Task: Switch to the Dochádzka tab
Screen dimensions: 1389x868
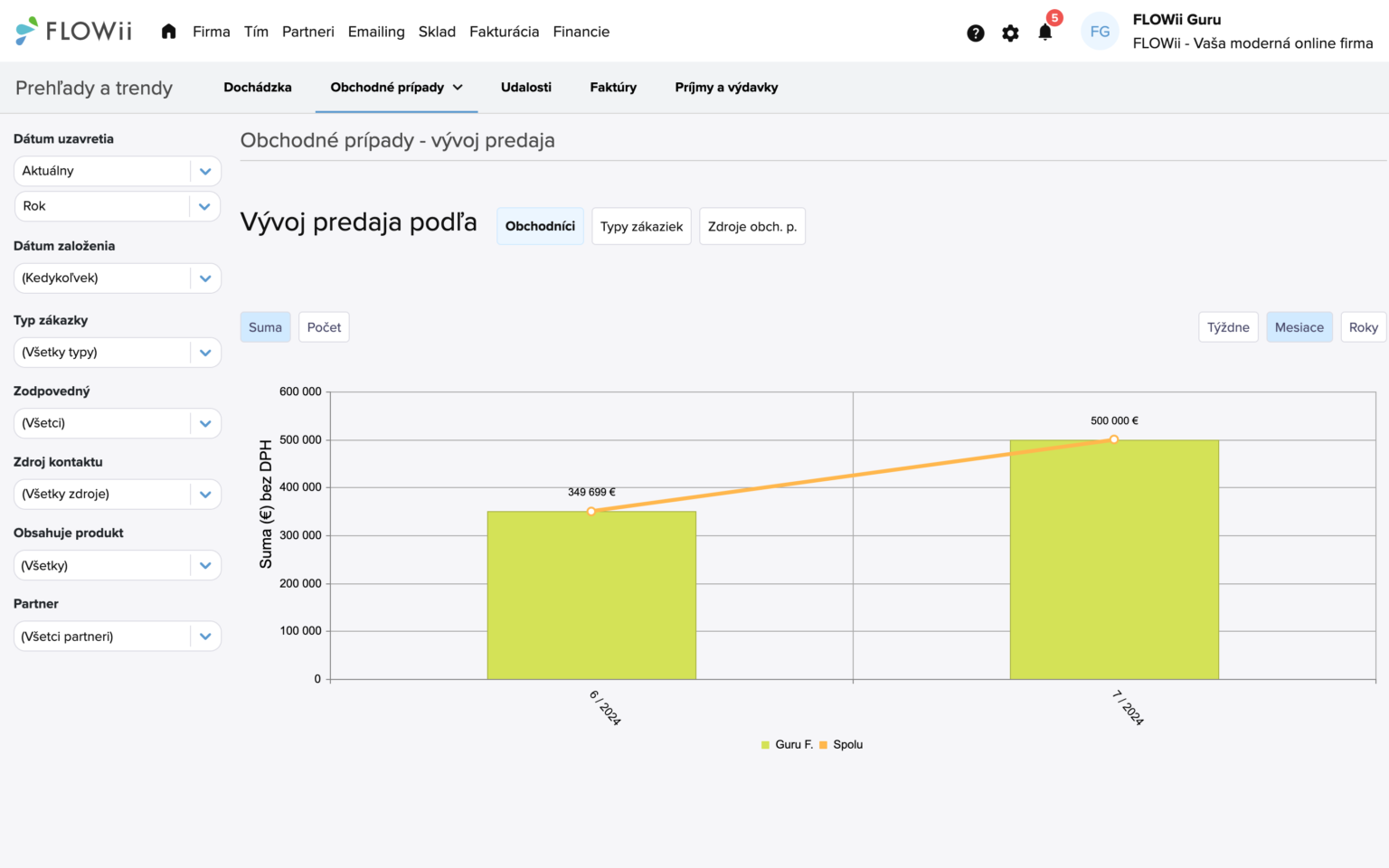Action: [x=258, y=88]
